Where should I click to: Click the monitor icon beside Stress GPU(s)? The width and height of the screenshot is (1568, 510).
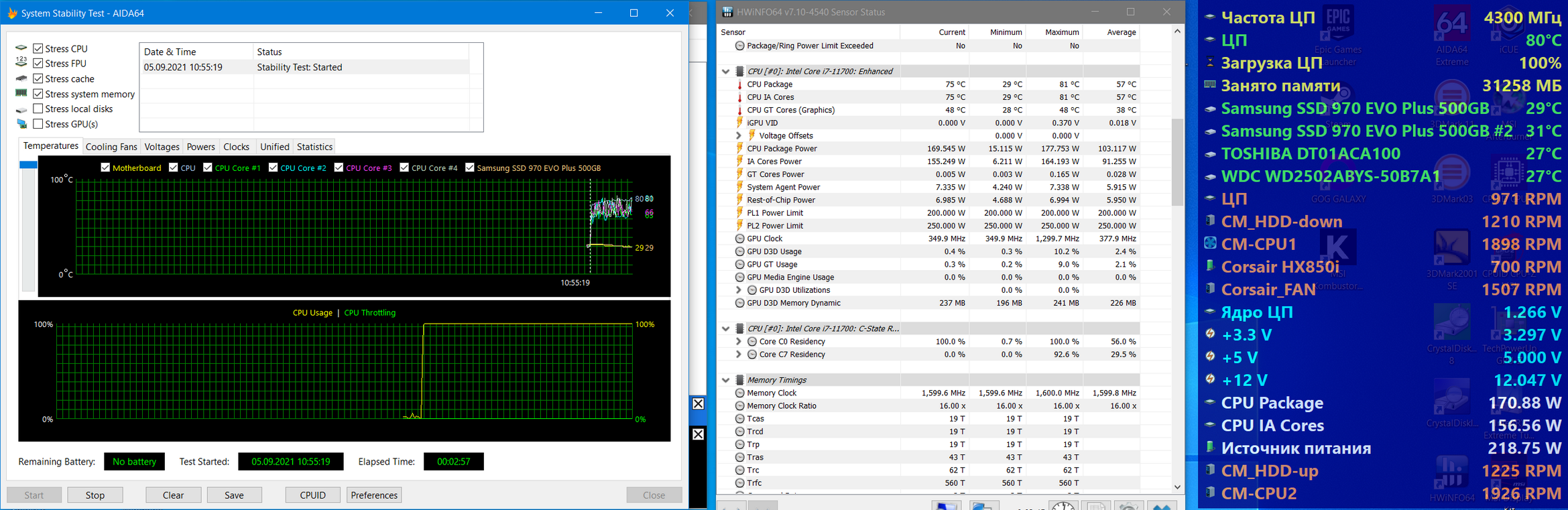[x=21, y=124]
